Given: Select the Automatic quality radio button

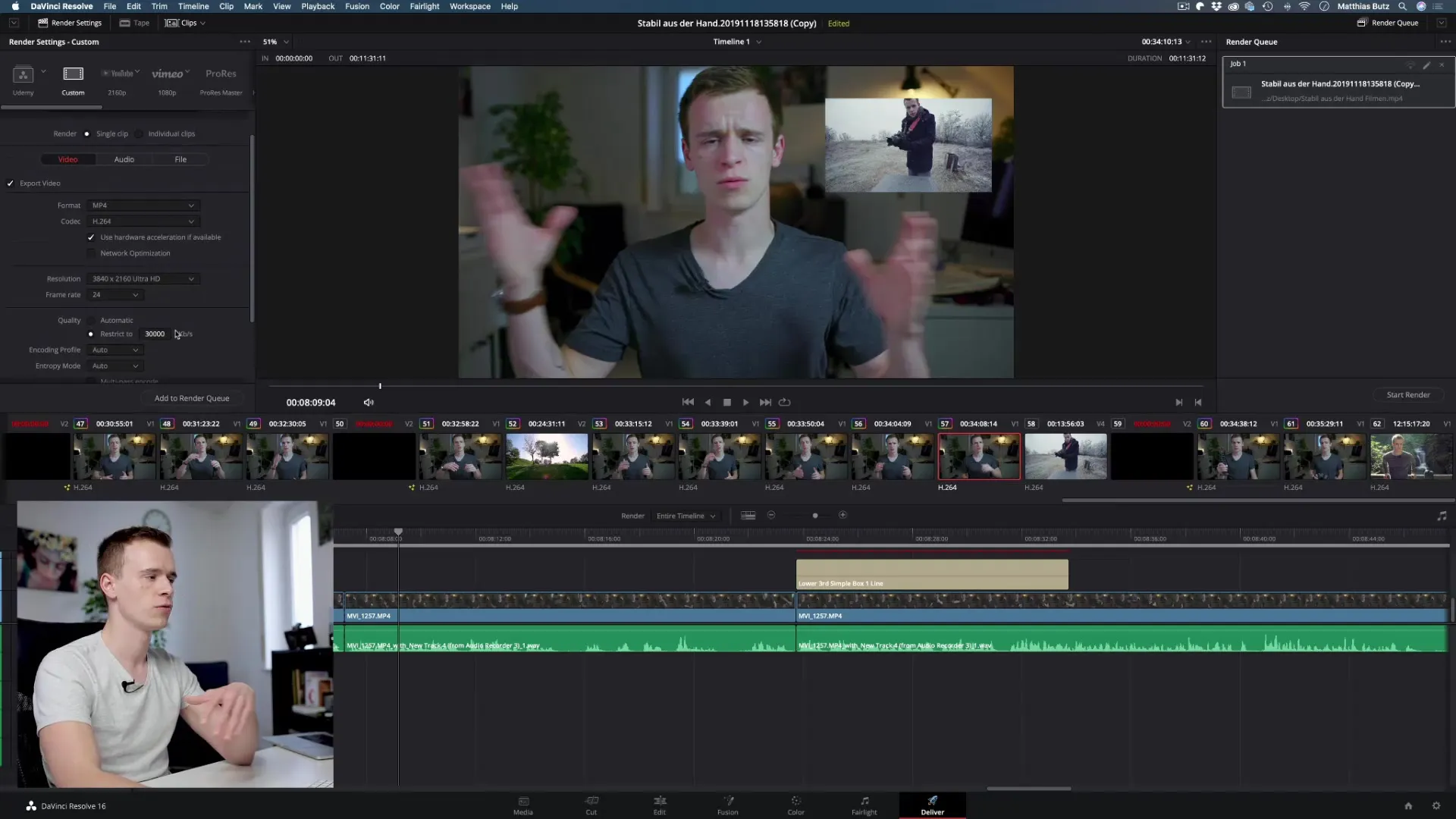Looking at the screenshot, I should coord(91,321).
